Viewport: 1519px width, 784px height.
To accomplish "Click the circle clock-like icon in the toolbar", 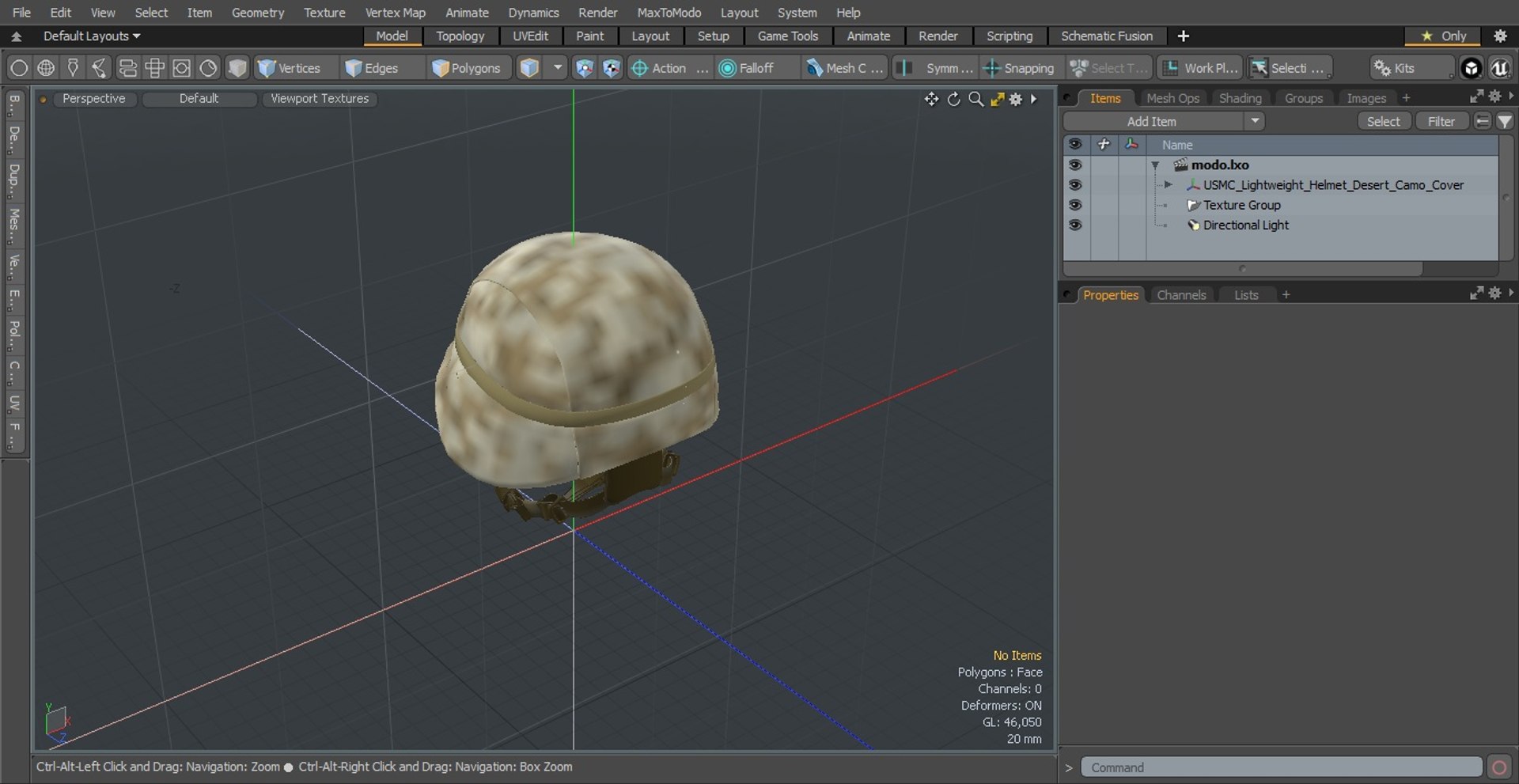I will 208,68.
